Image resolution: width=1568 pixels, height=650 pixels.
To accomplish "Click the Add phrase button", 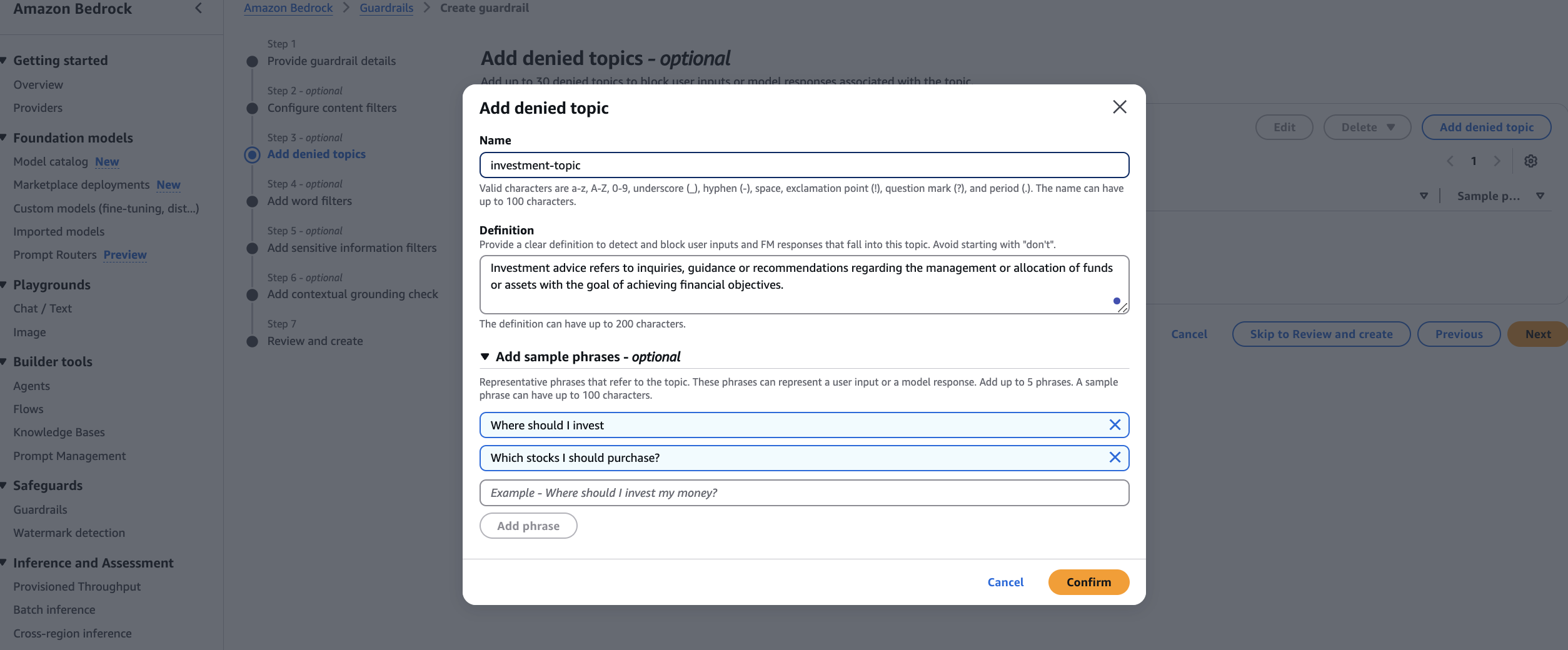I will (x=528, y=526).
